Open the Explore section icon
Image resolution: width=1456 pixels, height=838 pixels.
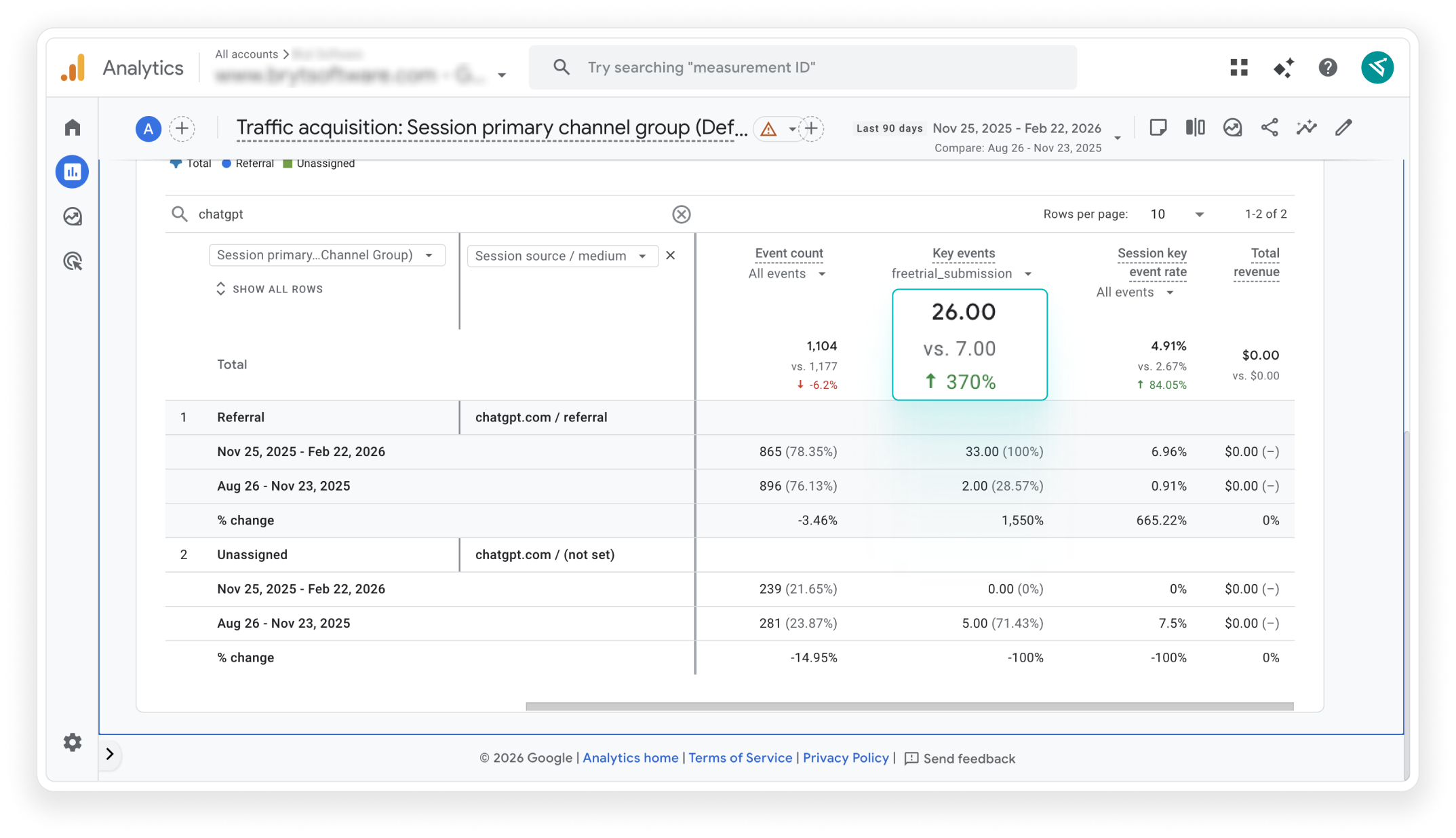click(x=72, y=216)
